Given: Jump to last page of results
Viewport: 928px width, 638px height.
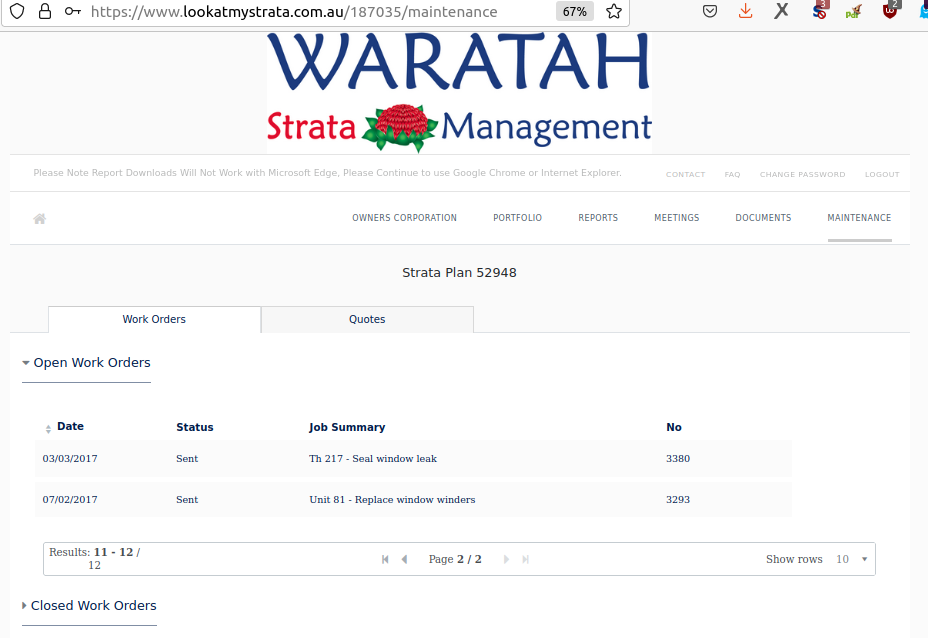Looking at the screenshot, I should (x=525, y=559).
